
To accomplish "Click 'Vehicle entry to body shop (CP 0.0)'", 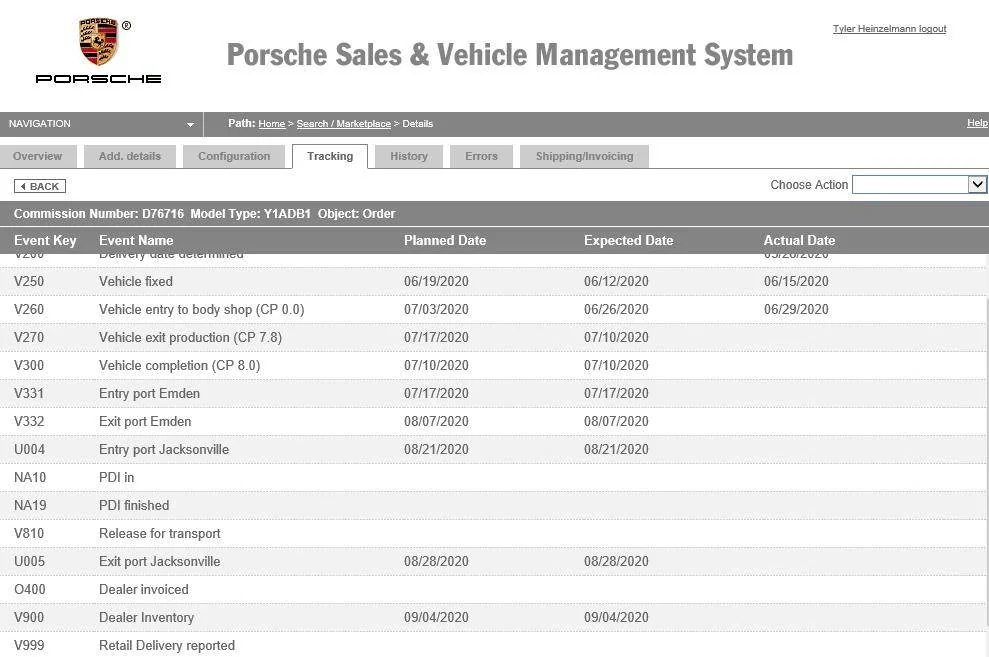I will point(202,310).
